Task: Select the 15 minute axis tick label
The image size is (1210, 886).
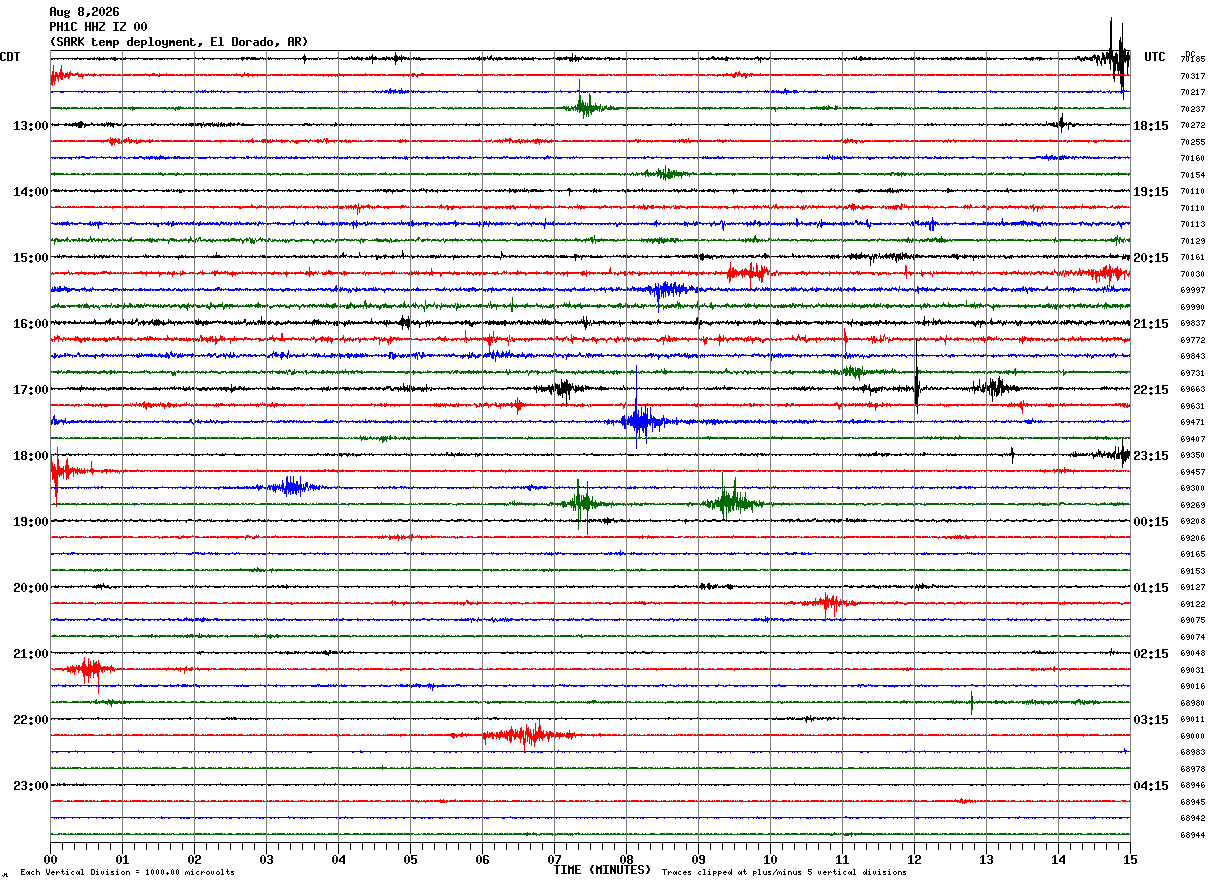Action: (x=1130, y=860)
